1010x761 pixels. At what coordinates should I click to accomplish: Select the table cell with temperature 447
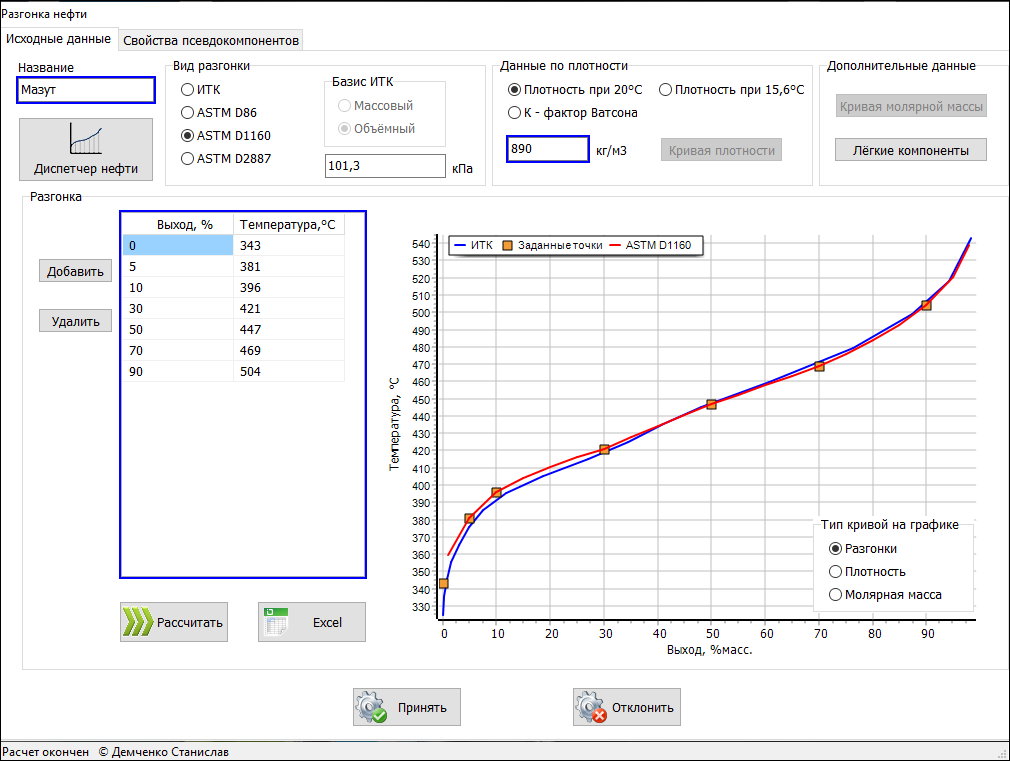coord(288,330)
